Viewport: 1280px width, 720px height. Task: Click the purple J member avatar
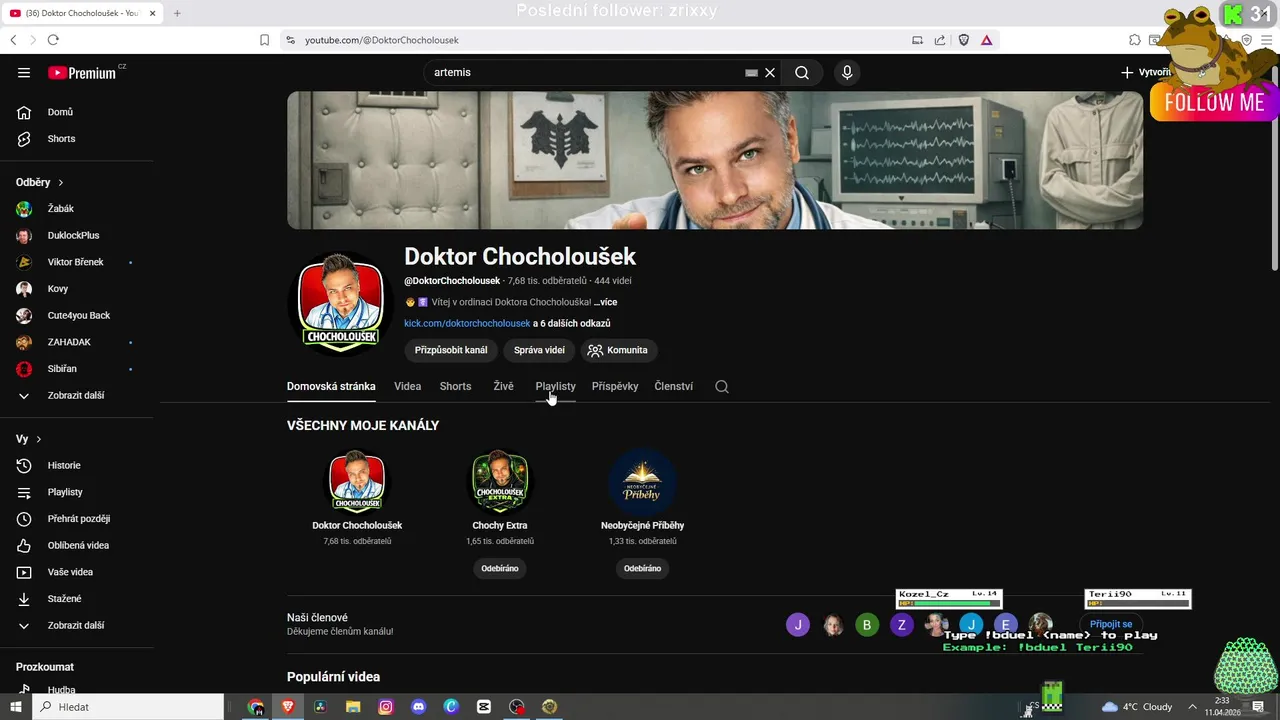[797, 626]
